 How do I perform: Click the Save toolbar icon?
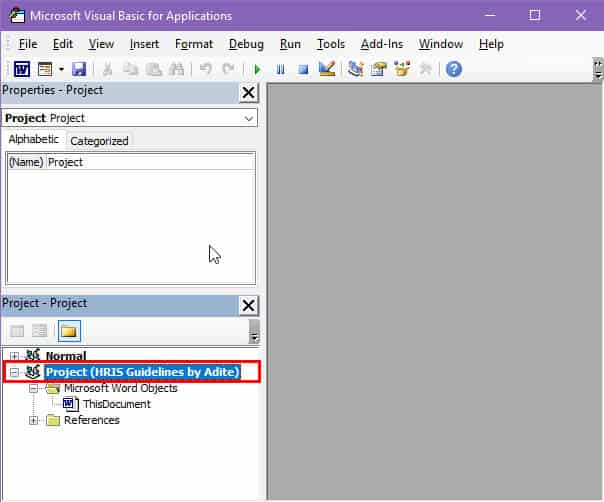(x=79, y=69)
